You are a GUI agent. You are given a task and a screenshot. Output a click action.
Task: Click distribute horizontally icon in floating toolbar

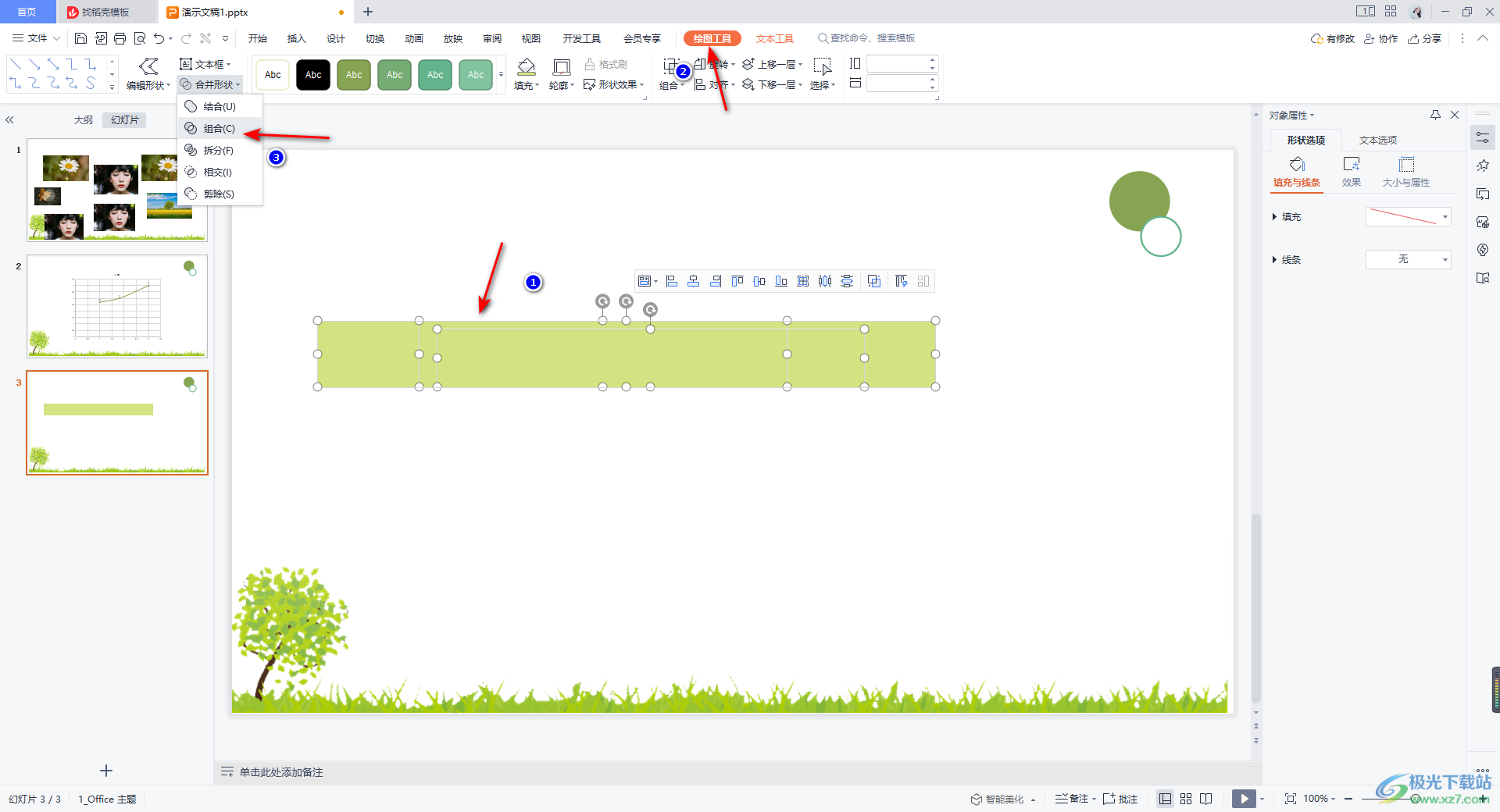[825, 281]
